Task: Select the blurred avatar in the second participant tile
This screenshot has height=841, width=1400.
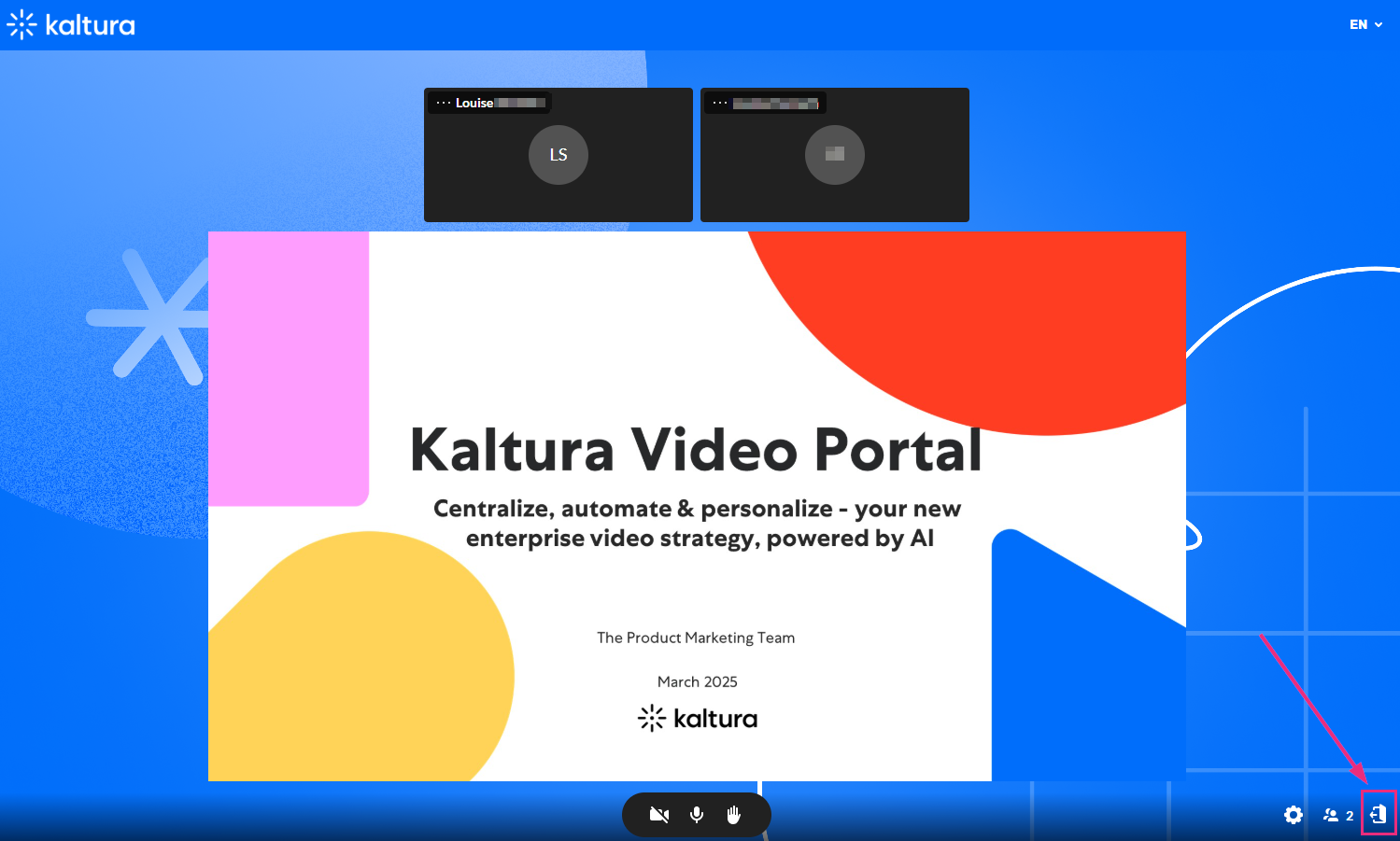Action: pos(835,155)
